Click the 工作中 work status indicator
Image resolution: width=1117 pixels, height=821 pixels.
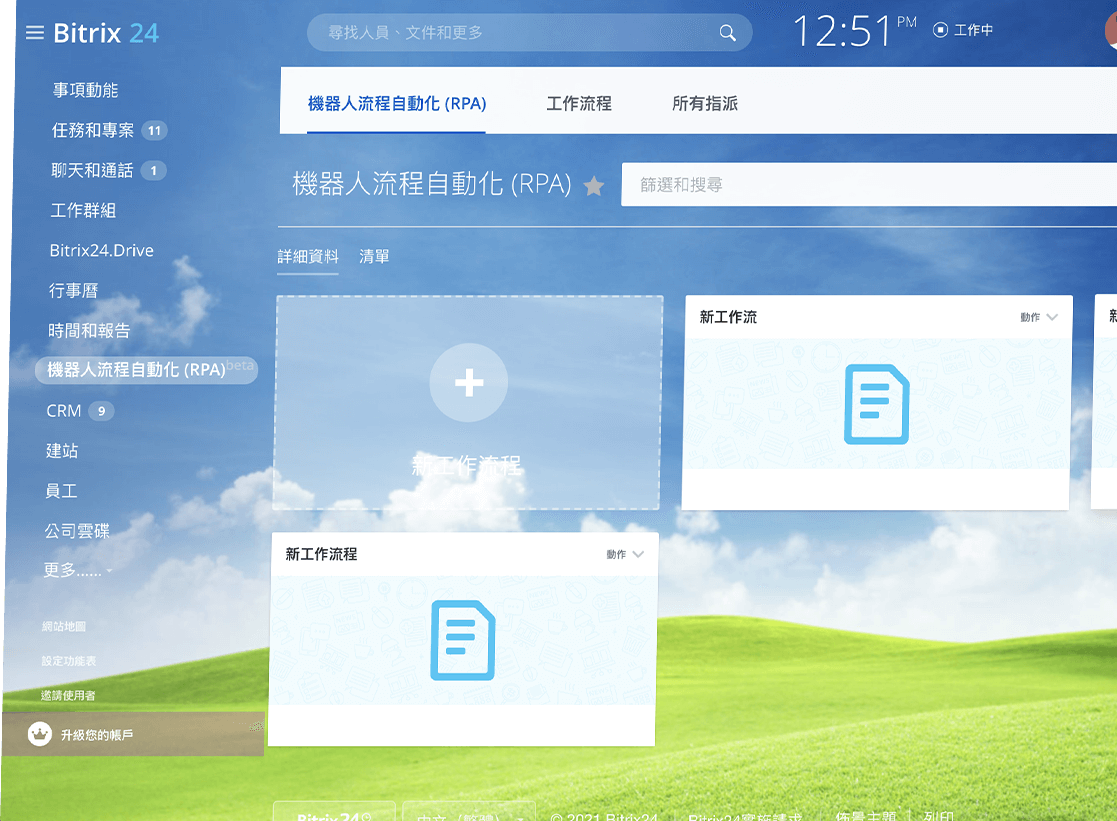pos(963,30)
